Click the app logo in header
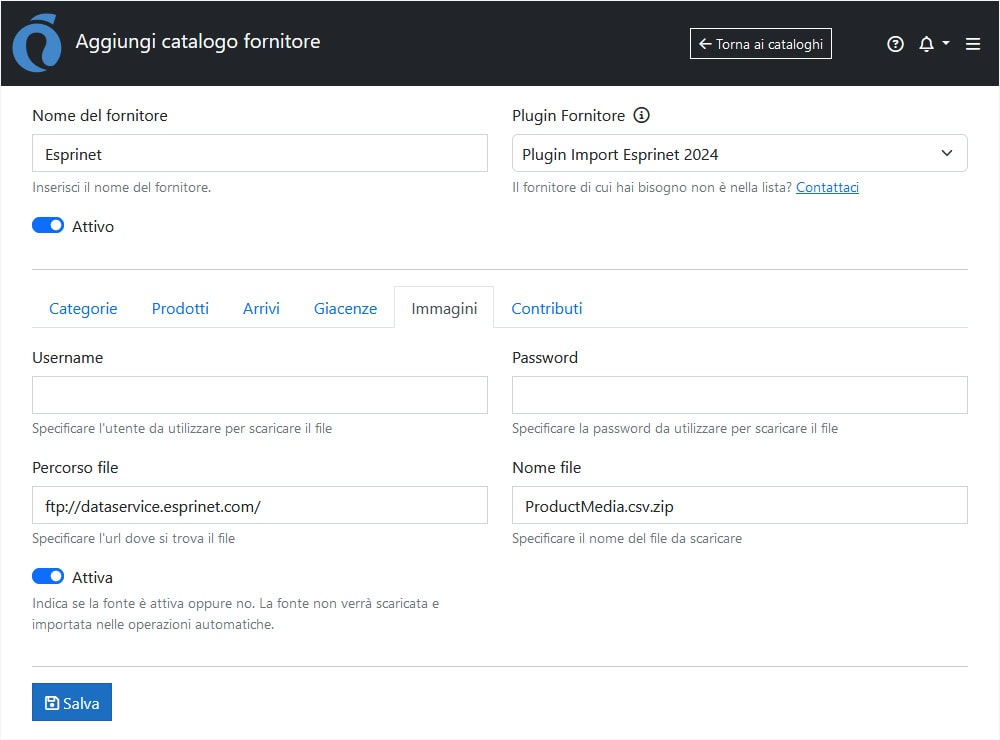This screenshot has width=1000, height=740. pos(36,44)
